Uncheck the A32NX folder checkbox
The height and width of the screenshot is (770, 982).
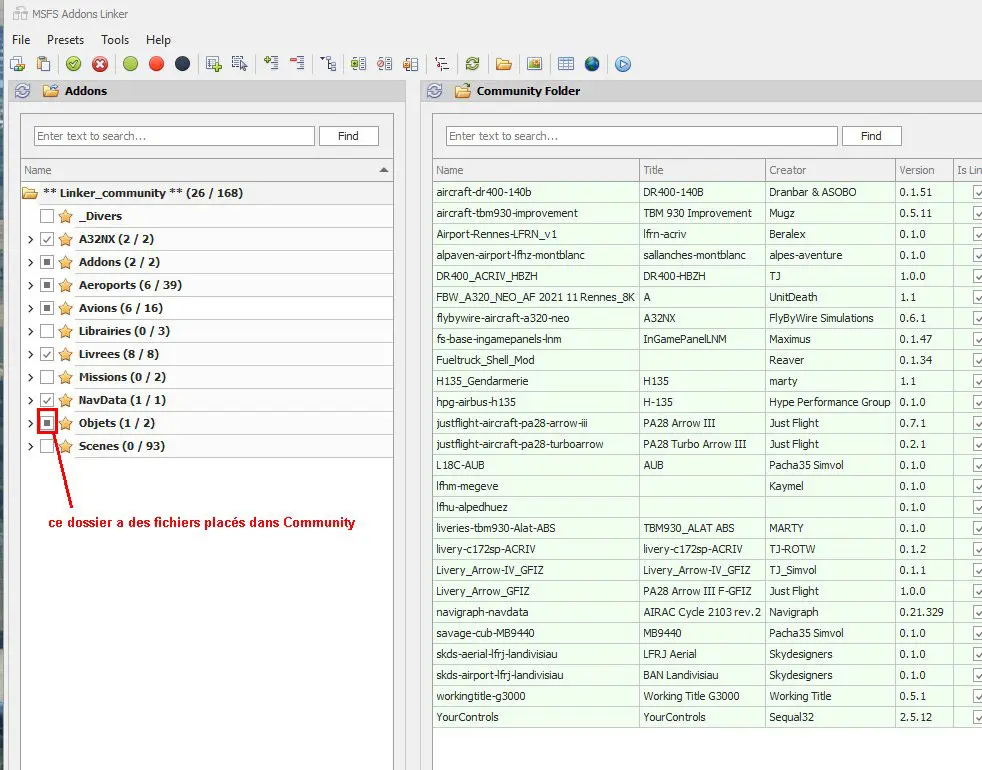pyautogui.click(x=46, y=239)
